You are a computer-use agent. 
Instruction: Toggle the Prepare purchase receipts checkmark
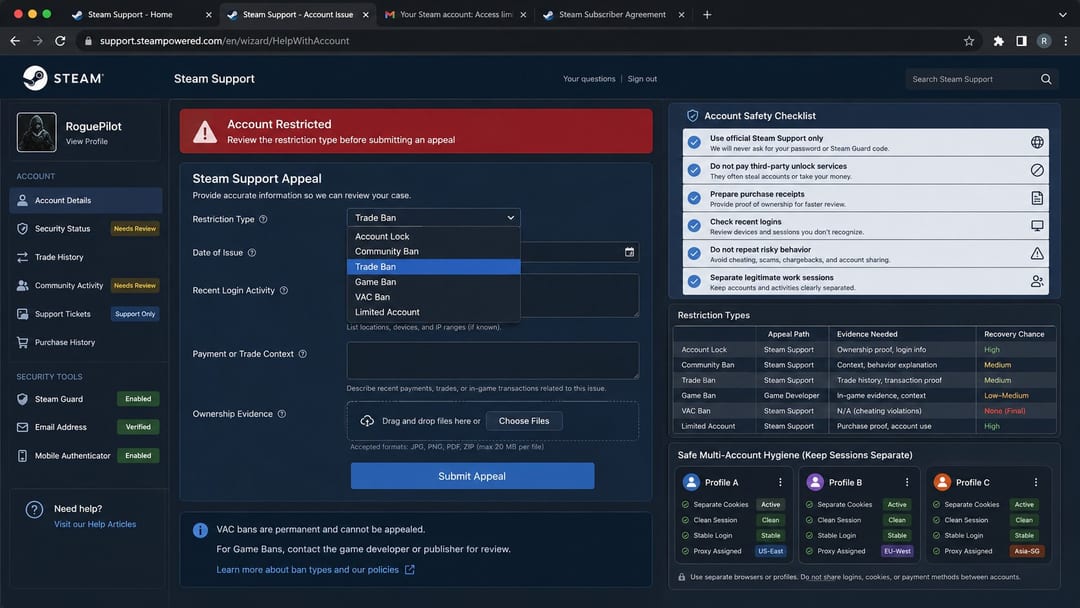(694, 198)
